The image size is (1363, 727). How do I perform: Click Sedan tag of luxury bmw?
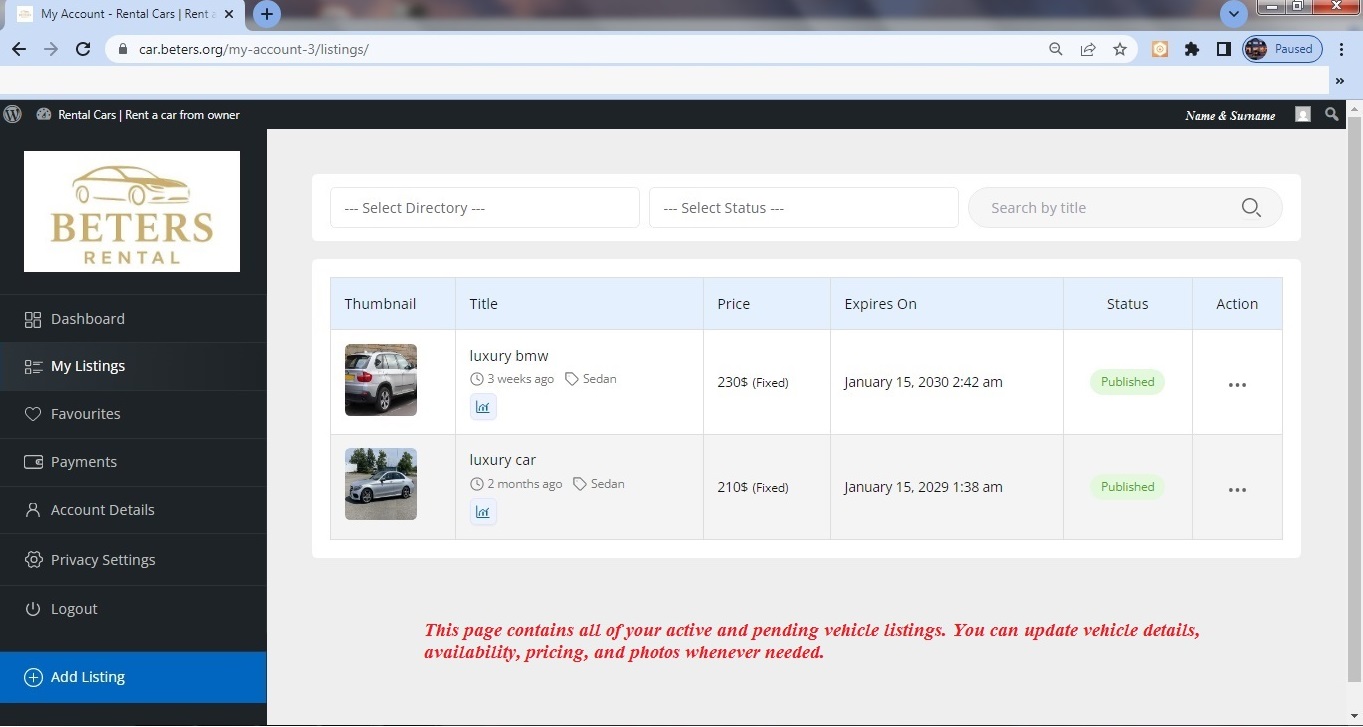(x=591, y=379)
